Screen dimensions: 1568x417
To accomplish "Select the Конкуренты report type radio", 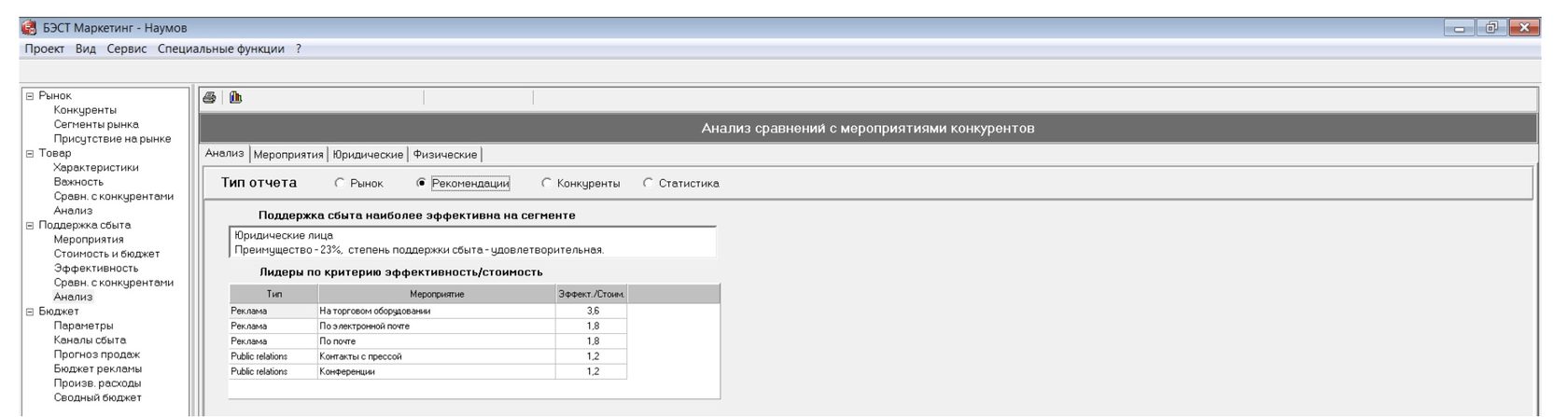I will pos(547,184).
